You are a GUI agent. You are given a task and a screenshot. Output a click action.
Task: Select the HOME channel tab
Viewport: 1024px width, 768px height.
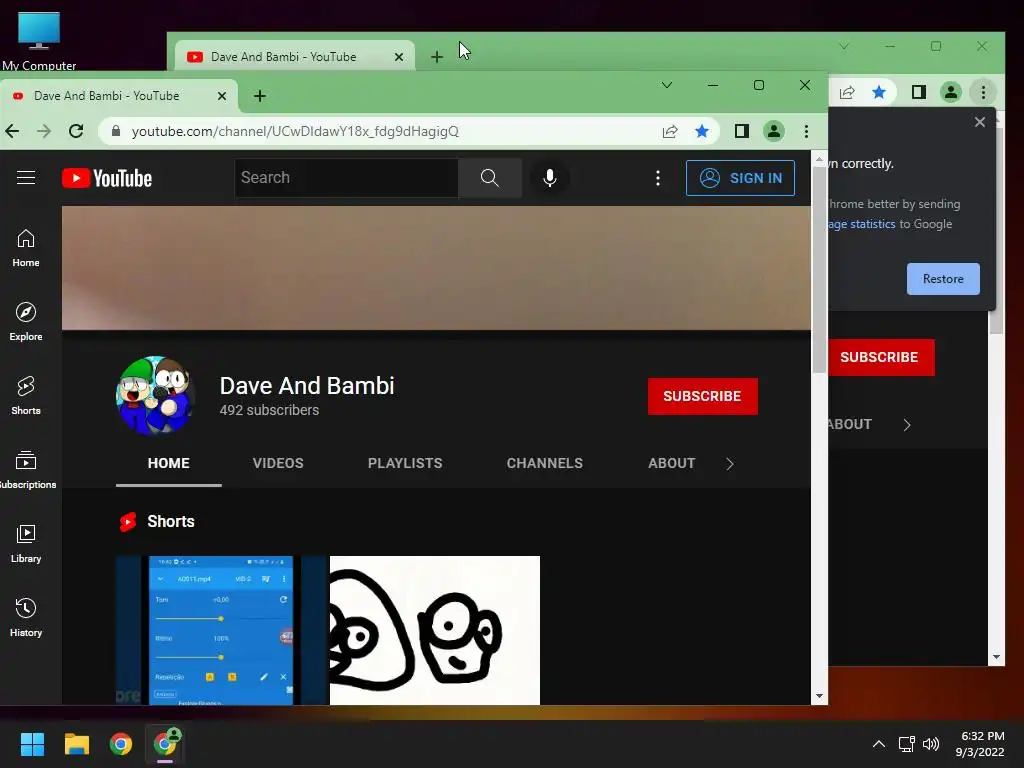pos(168,463)
